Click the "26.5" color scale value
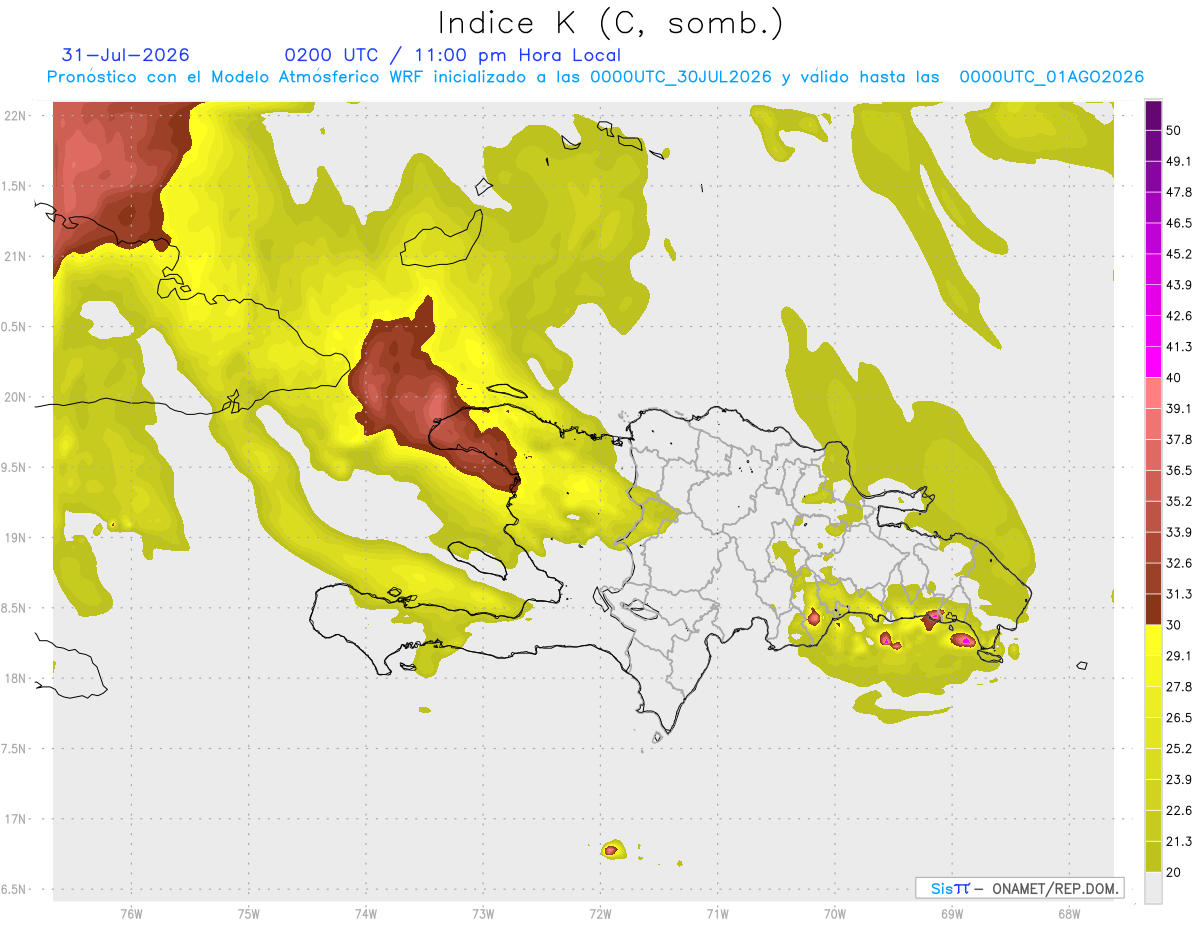This screenshot has height=927, width=1200. point(1179,718)
